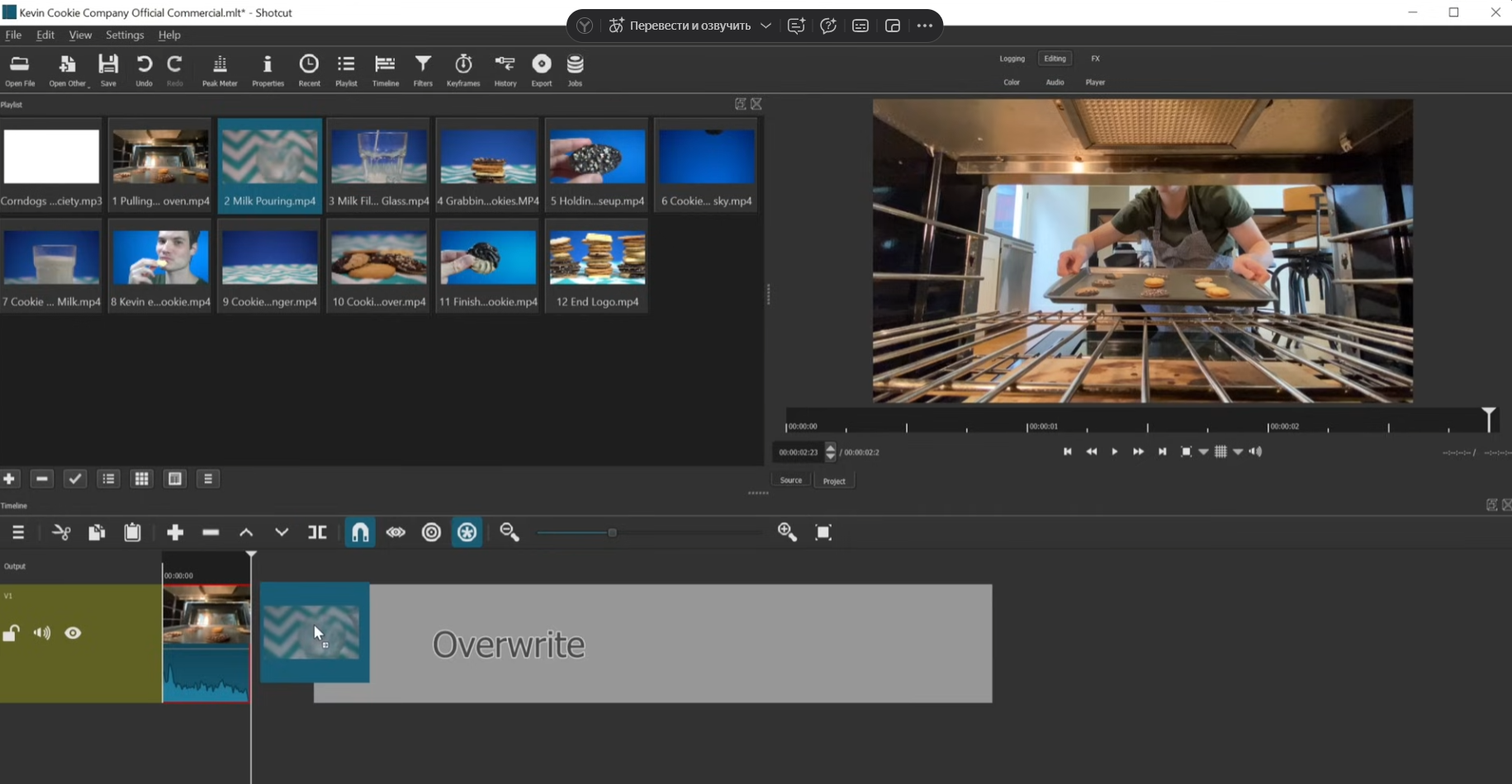
Task: Lock the V1 track
Action: point(11,633)
